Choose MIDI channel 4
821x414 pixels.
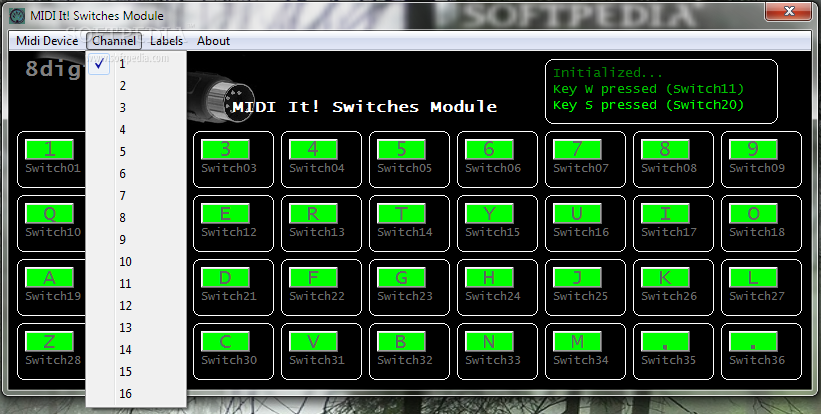(x=136, y=130)
